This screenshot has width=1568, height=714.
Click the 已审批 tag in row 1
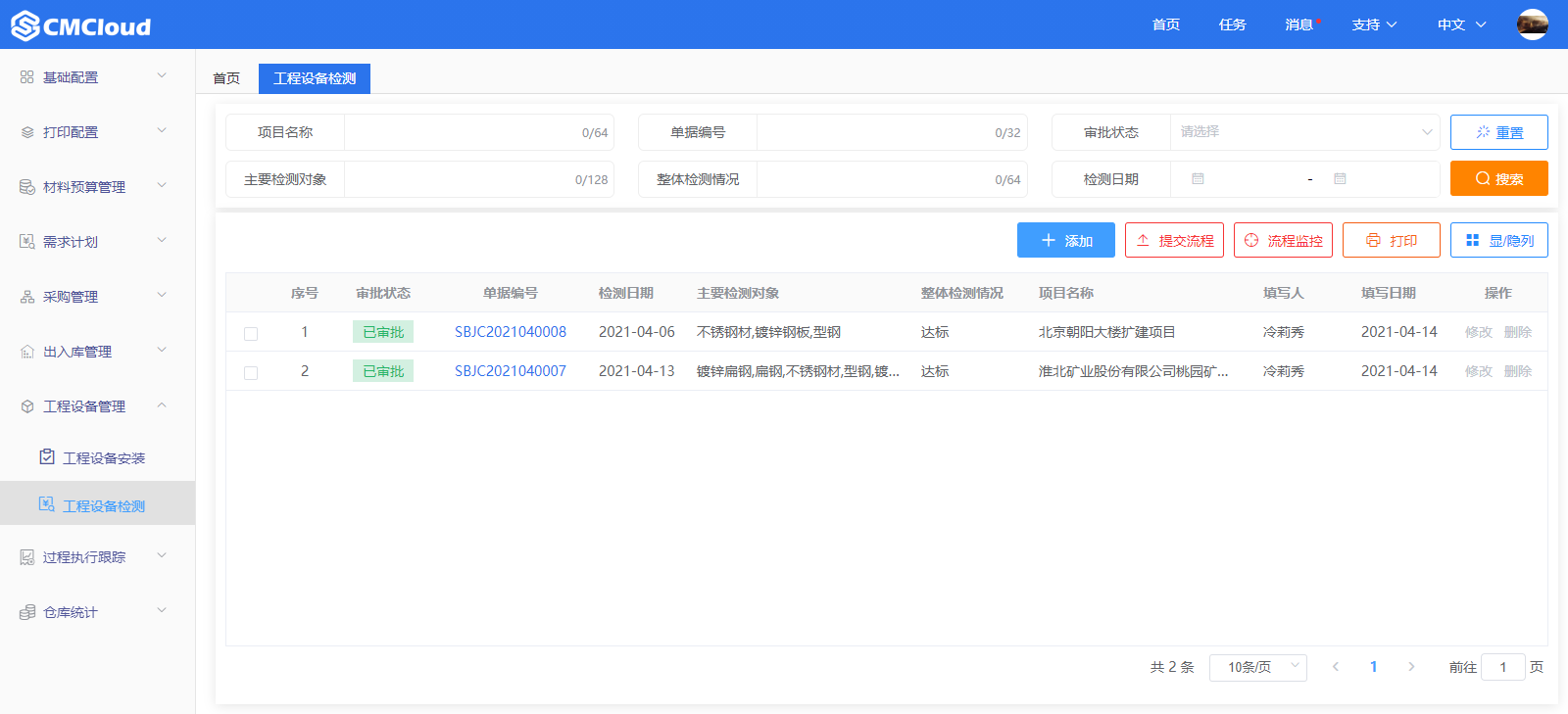click(383, 332)
